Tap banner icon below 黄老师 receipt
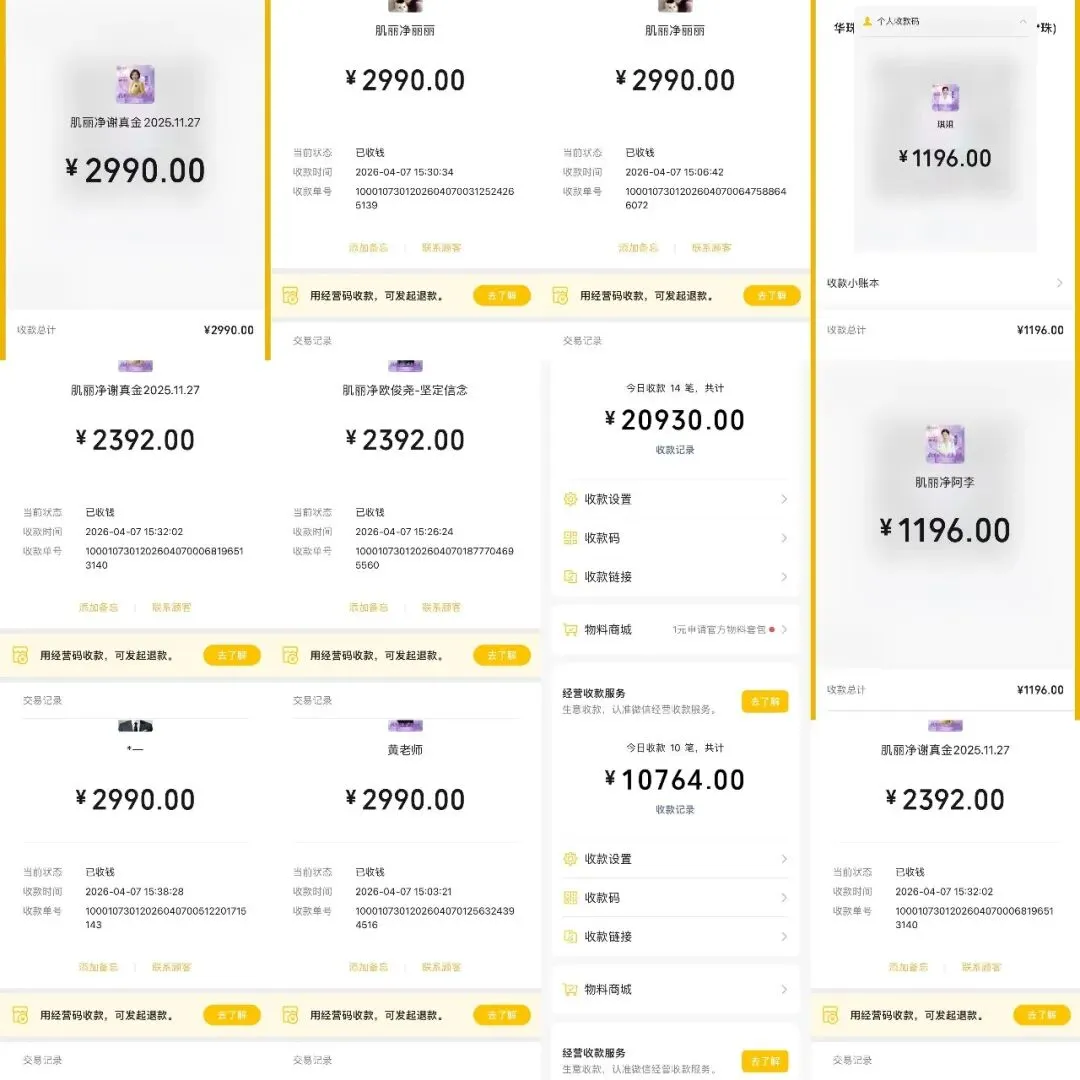 click(x=290, y=1015)
